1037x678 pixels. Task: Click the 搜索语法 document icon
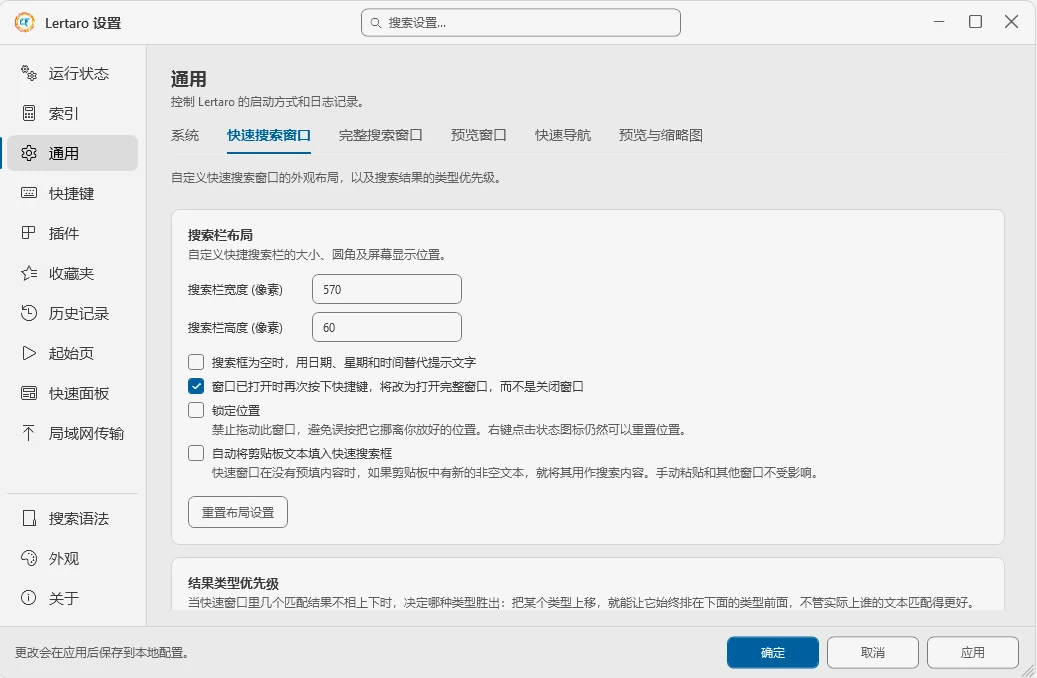[28, 518]
